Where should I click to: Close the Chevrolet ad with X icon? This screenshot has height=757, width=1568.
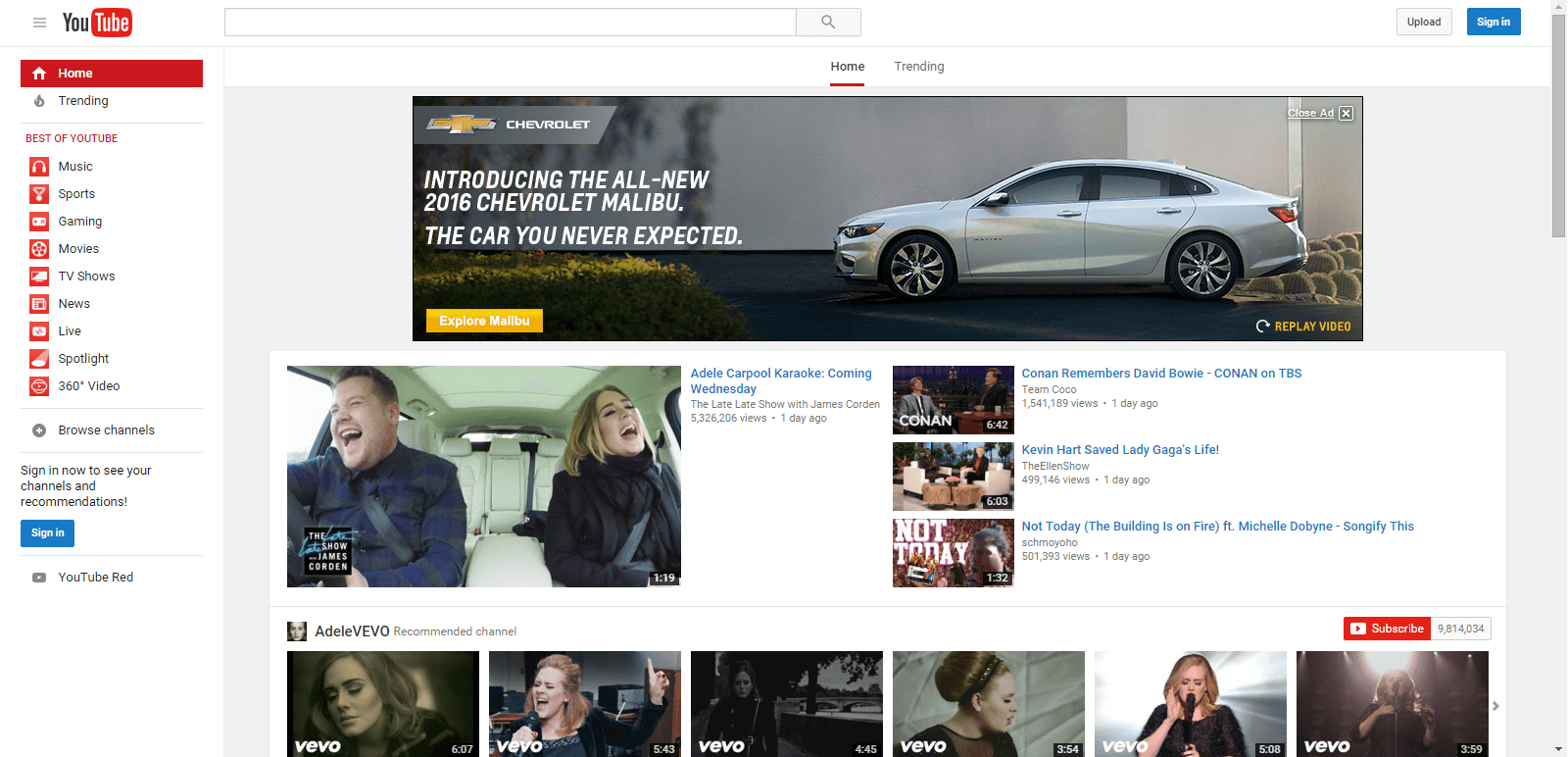click(1347, 114)
